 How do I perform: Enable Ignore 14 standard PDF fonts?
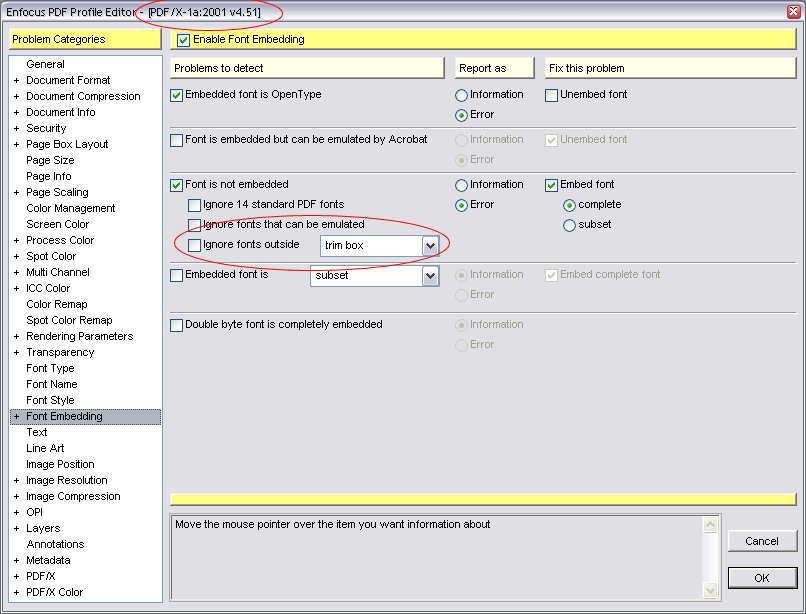(194, 205)
